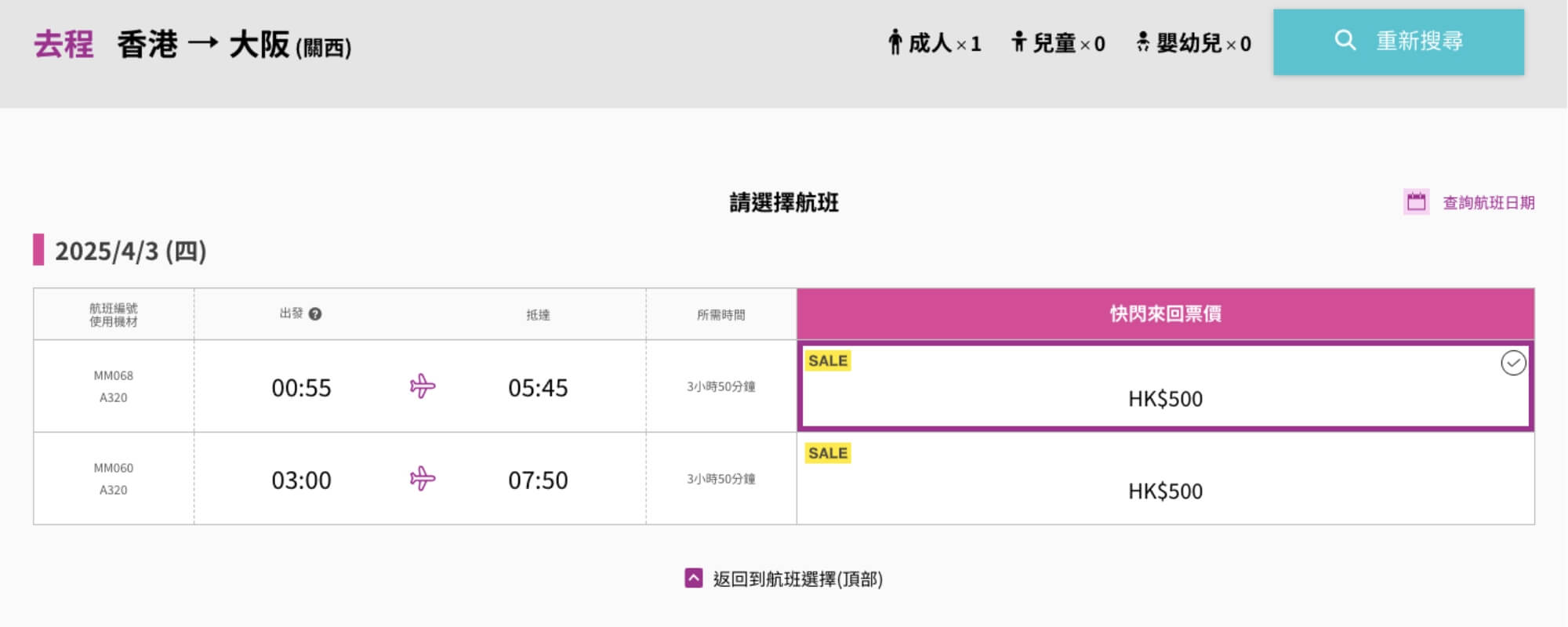This screenshot has height=627, width=1568.
Task: Click the 快閃來回票價 fare column header
Action: coord(1165,313)
